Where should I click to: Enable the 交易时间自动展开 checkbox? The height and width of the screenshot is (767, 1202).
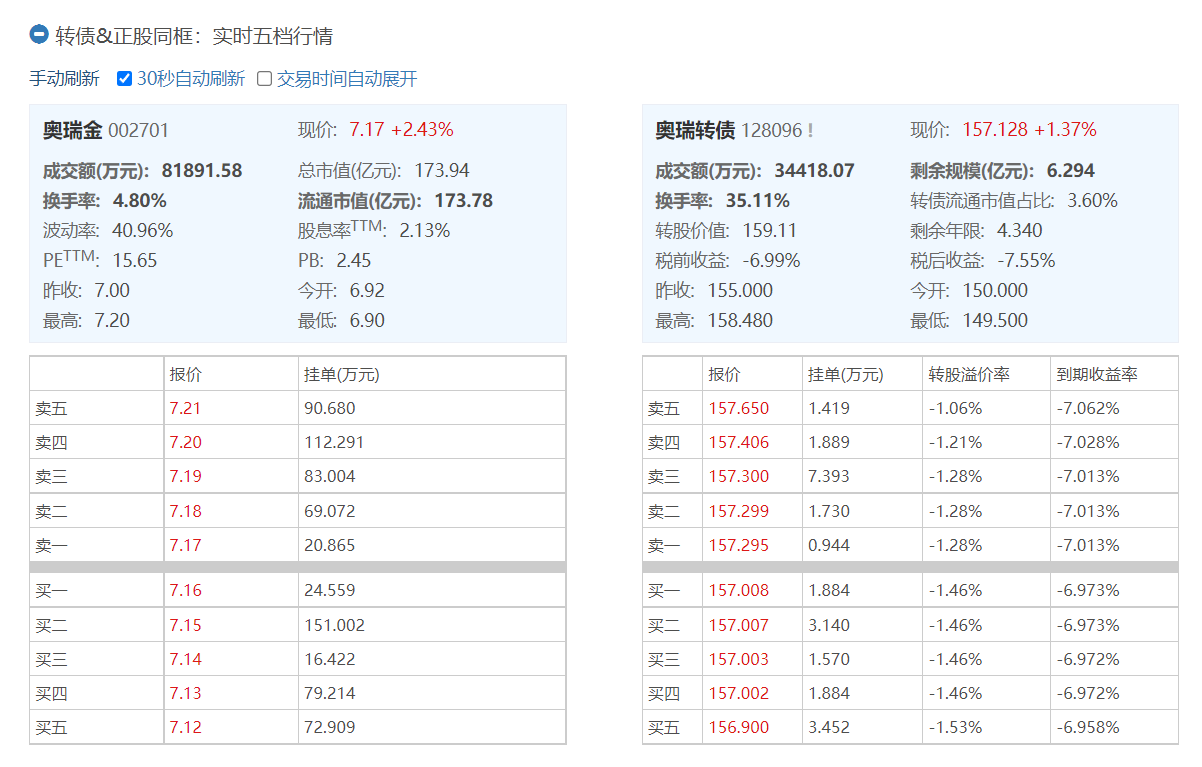point(265,79)
